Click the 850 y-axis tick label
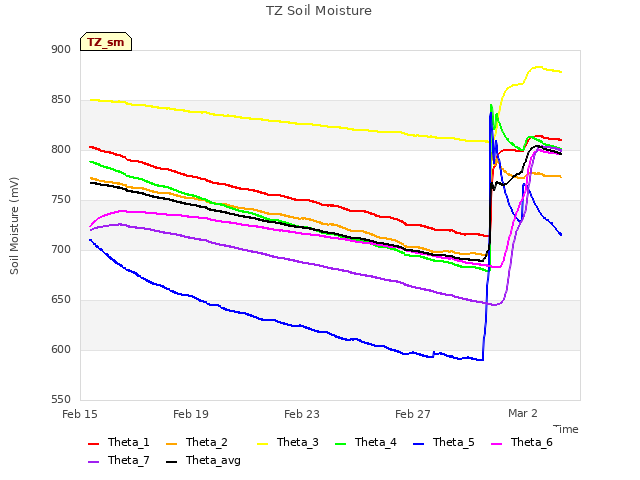Viewport: 640px width, 480px height. tap(61, 100)
